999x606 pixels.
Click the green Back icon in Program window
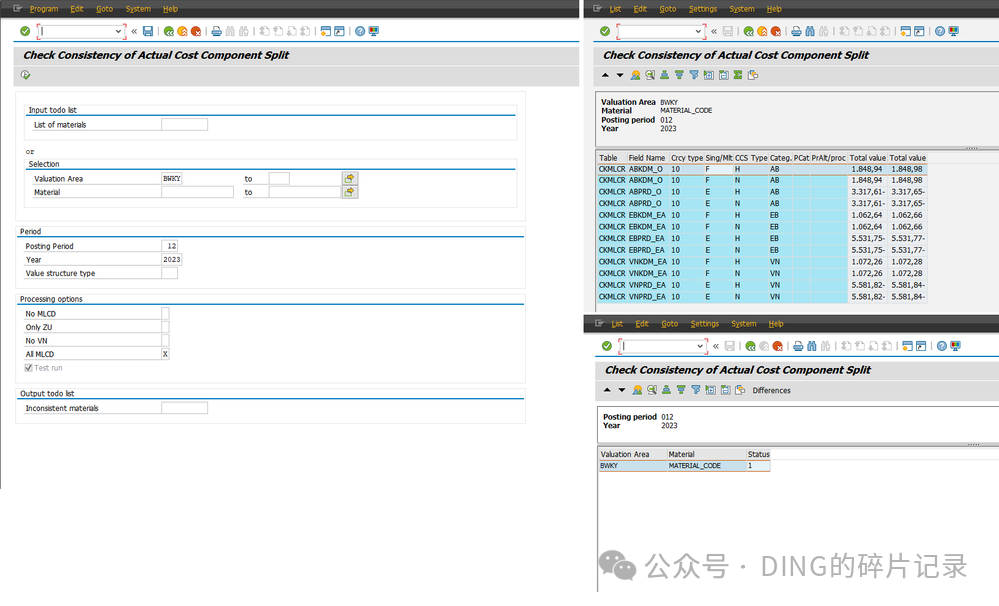(169, 31)
